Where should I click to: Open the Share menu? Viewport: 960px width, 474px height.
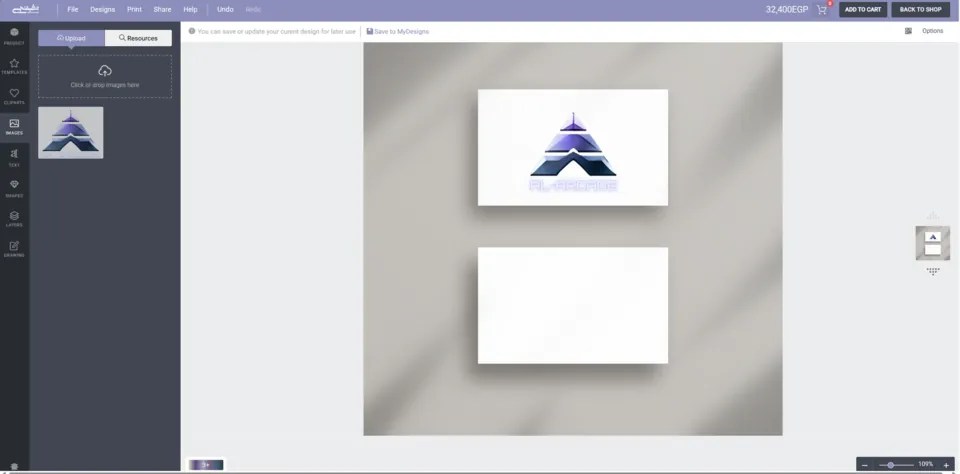162,10
